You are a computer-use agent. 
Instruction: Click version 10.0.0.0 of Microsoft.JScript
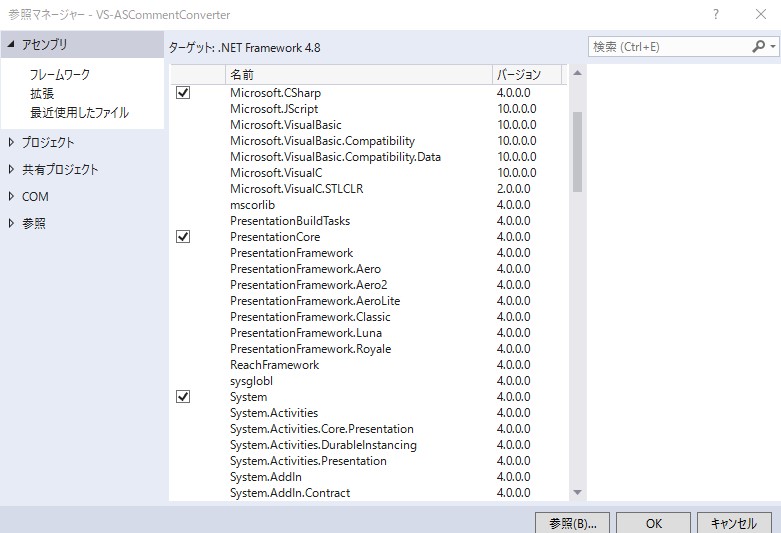click(x=517, y=109)
